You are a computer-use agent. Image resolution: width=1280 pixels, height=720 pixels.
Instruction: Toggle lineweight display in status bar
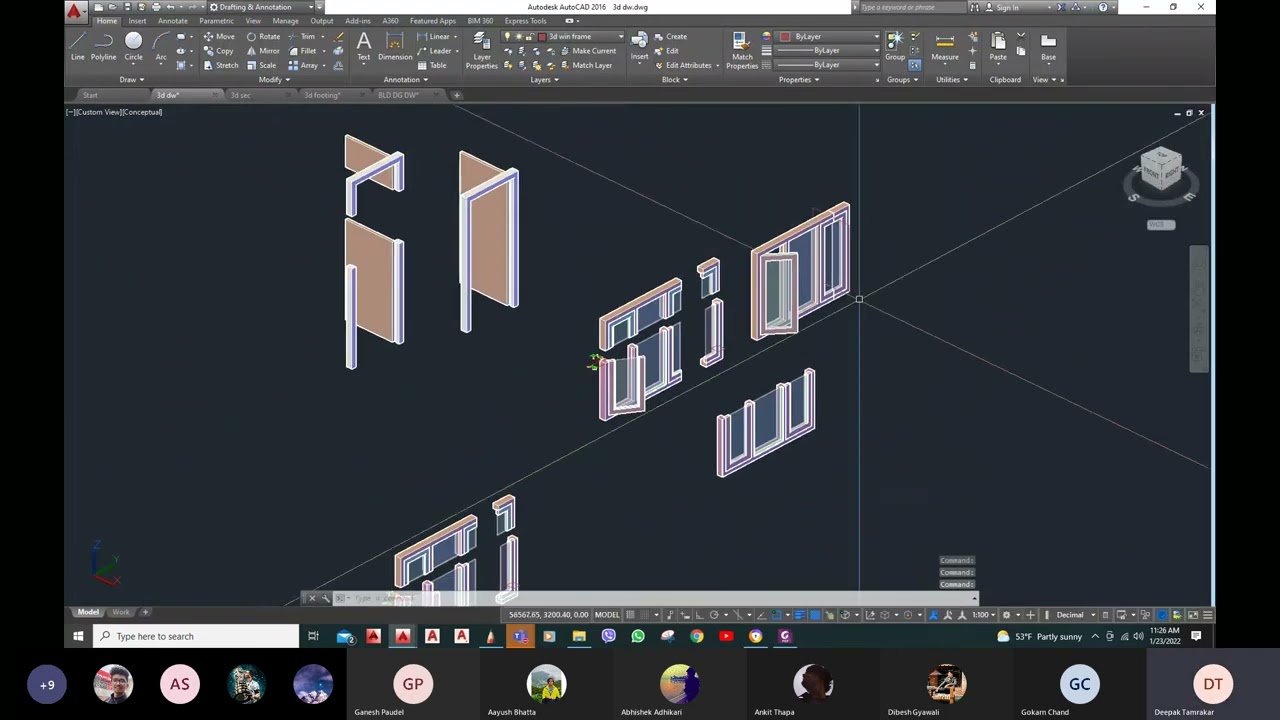click(x=799, y=615)
